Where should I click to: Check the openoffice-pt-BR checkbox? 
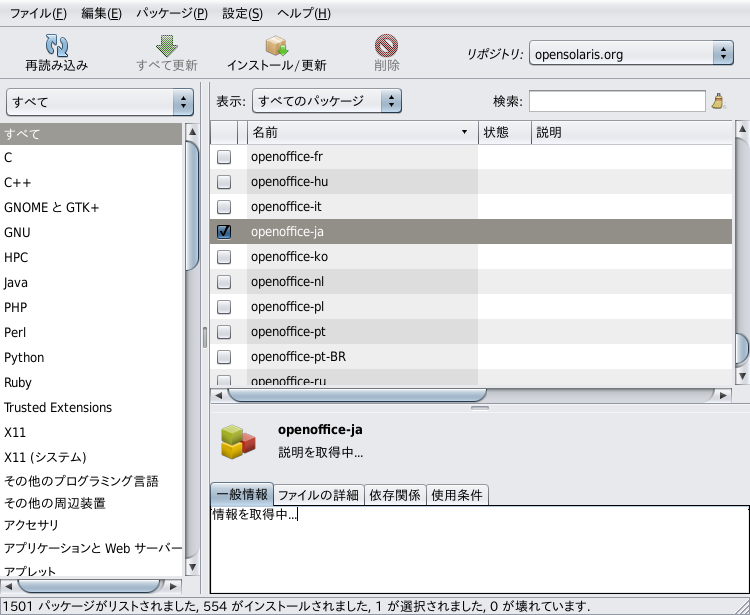[224, 357]
